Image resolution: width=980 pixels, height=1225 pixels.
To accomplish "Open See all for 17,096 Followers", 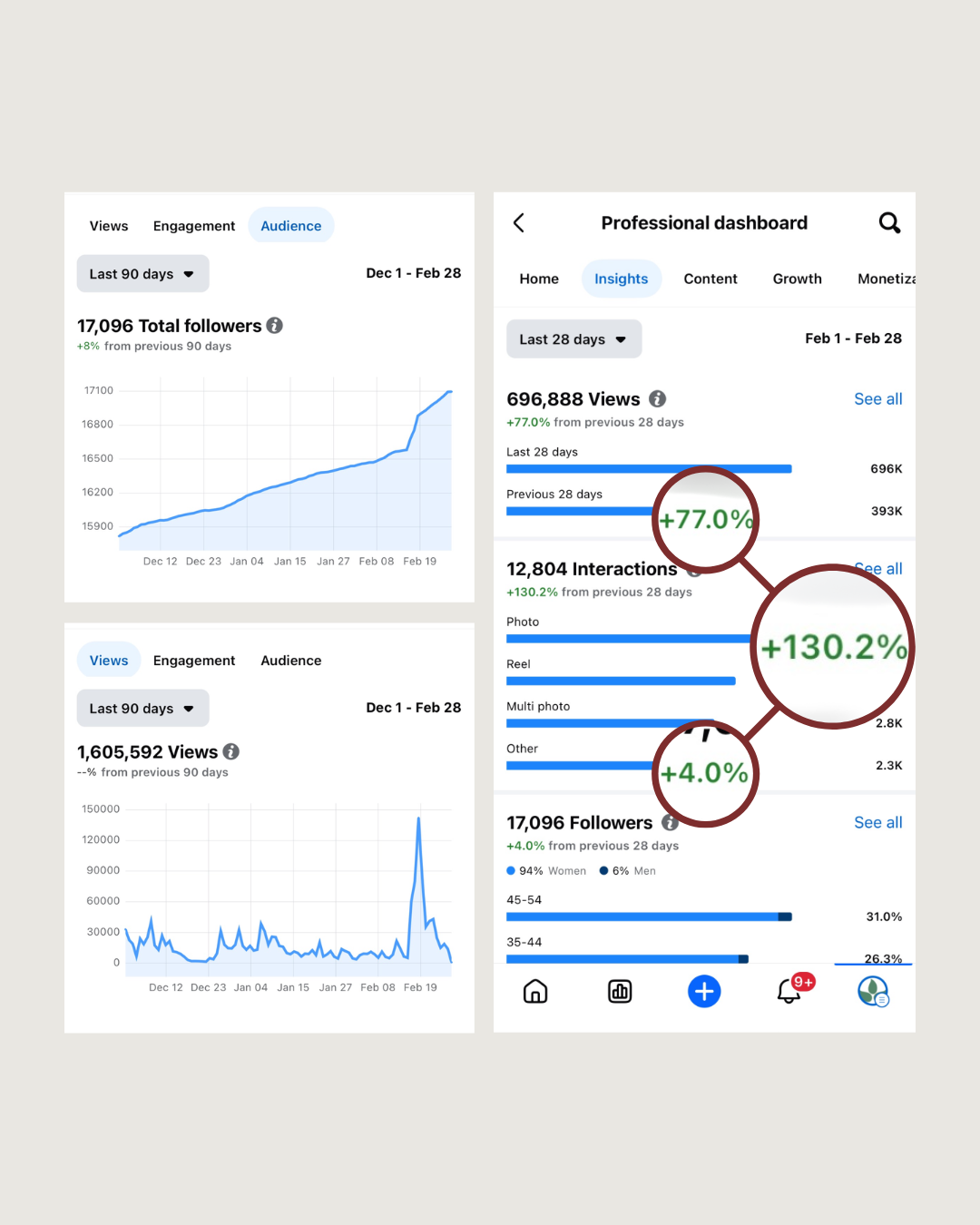I will tap(877, 822).
